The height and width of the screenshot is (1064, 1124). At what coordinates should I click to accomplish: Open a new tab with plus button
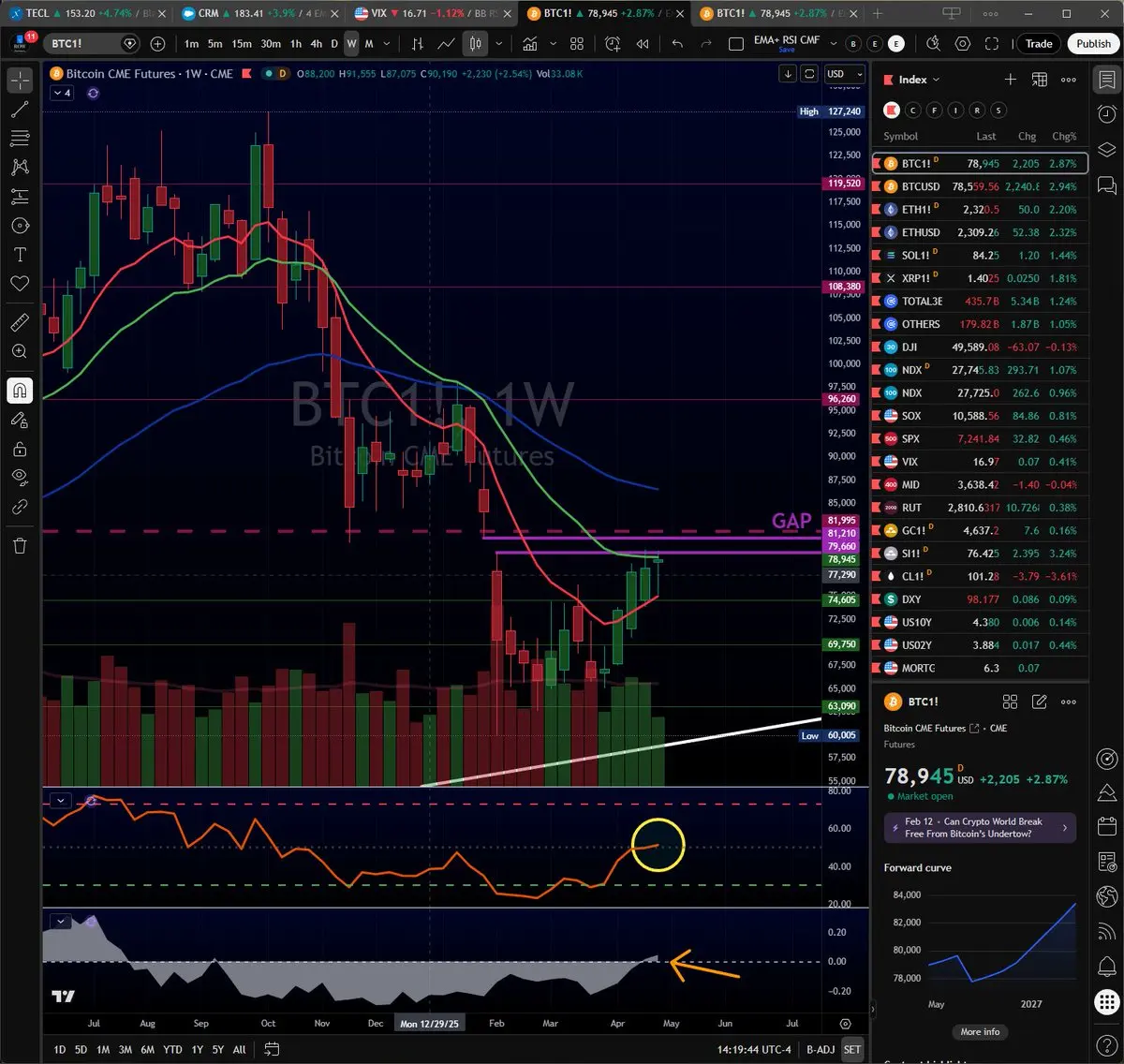(x=878, y=13)
